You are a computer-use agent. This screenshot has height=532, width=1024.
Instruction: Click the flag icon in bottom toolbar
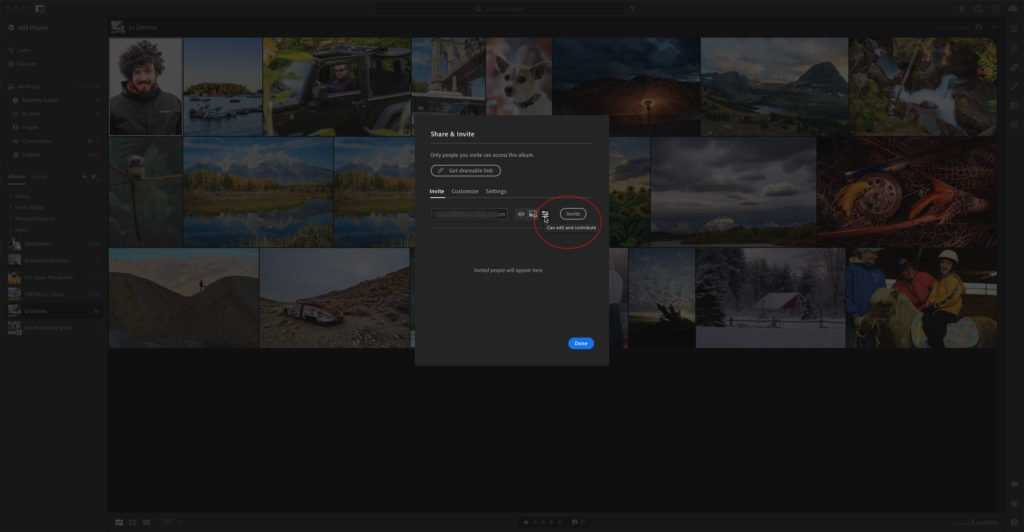click(x=575, y=522)
